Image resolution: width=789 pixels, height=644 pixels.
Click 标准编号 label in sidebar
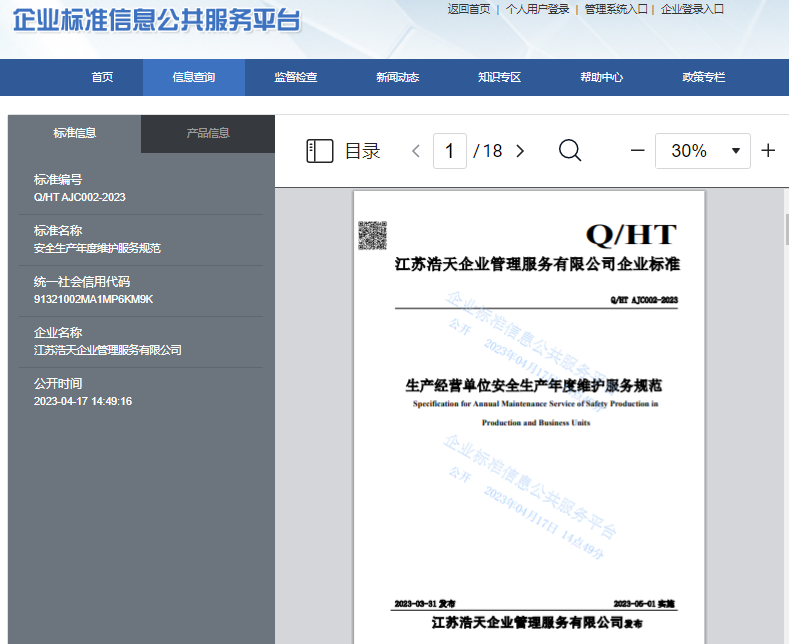point(58,180)
